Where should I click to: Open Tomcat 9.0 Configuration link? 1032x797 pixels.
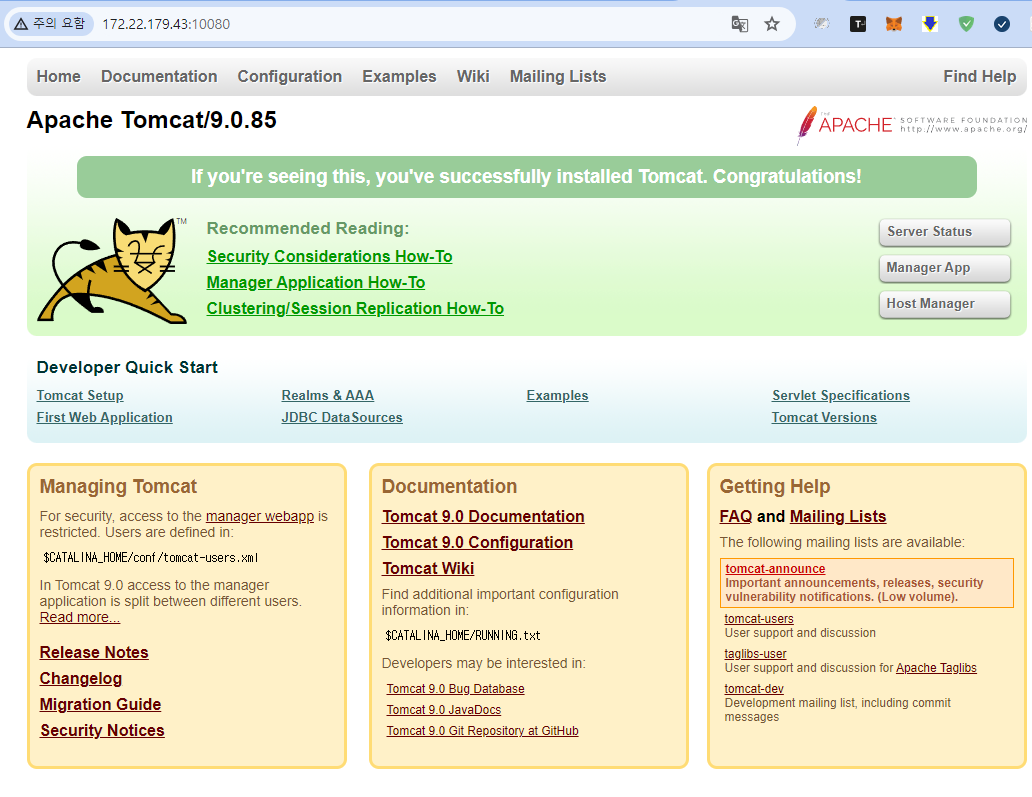[x=478, y=542]
